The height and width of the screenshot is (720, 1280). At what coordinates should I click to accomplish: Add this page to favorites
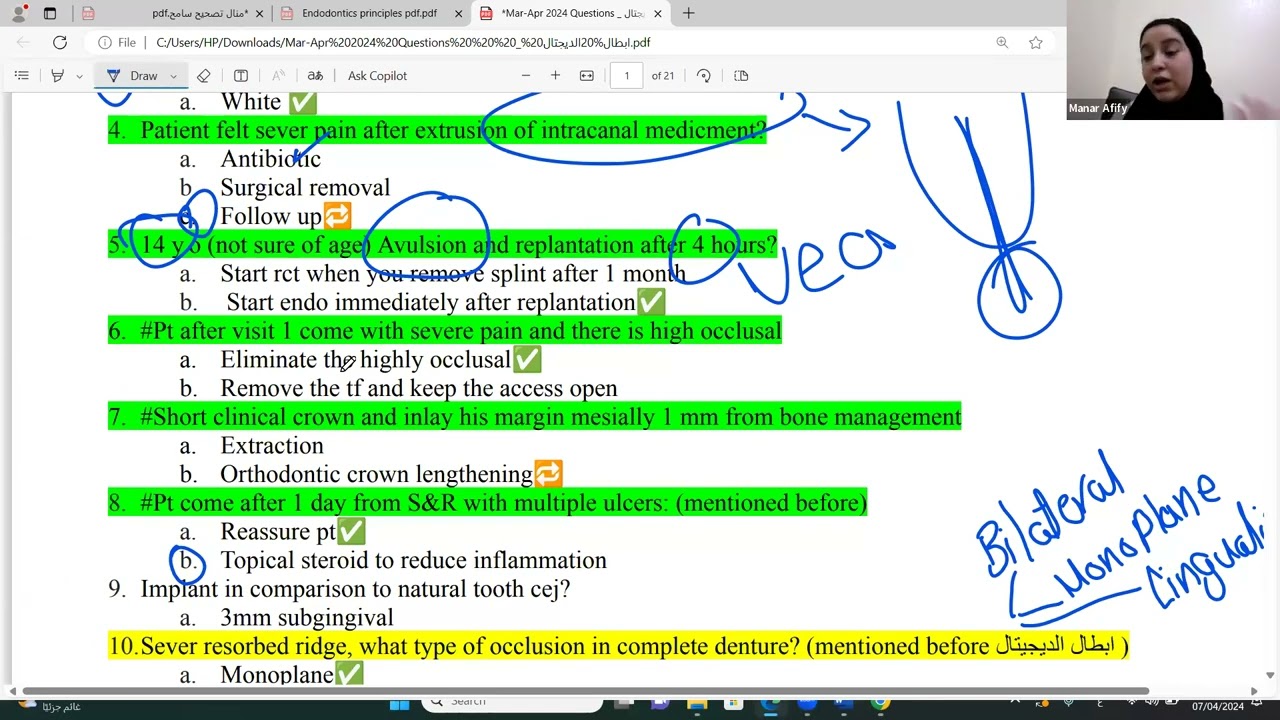[x=1036, y=43]
